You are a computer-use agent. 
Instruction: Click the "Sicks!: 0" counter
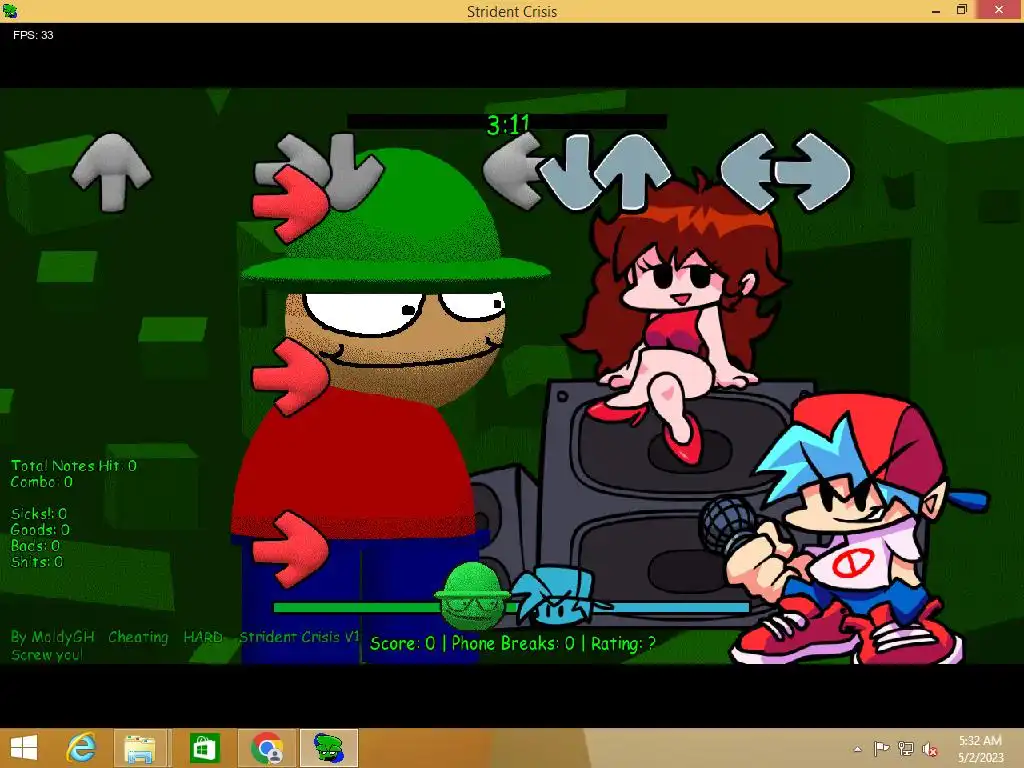[x=39, y=514]
